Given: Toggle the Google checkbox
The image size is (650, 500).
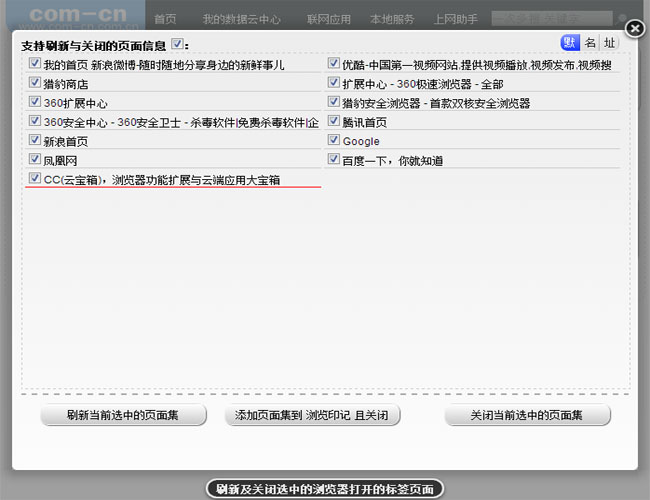Looking at the screenshot, I should pyautogui.click(x=334, y=139).
